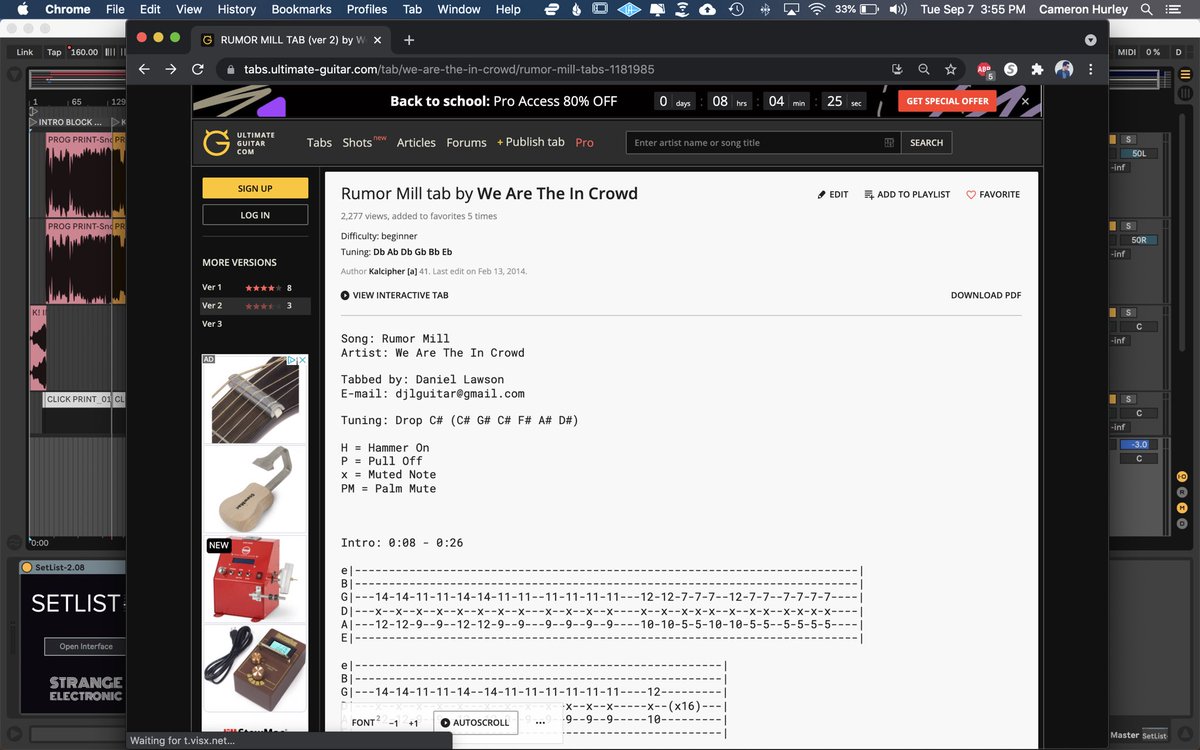Open the Adblock Plus extension
The height and width of the screenshot is (750, 1200).
click(x=985, y=70)
